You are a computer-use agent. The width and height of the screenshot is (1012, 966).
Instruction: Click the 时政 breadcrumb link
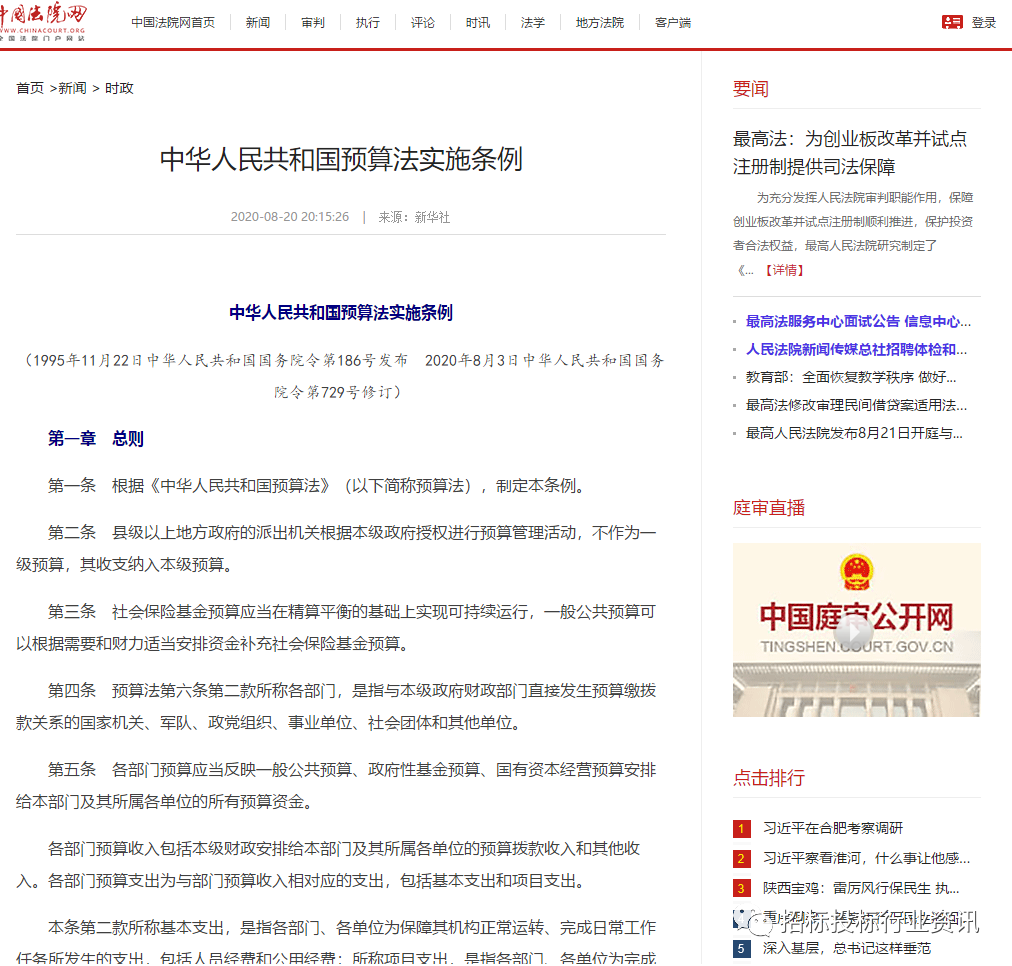pos(119,88)
